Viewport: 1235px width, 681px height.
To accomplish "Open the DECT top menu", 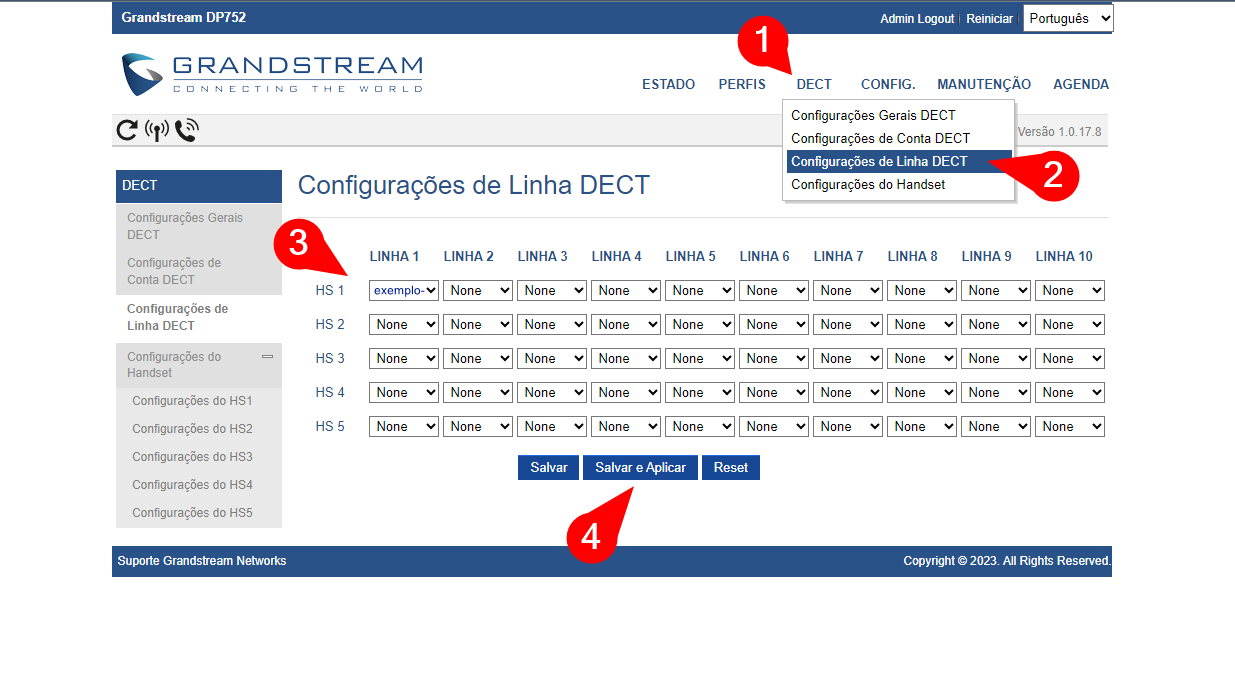I will tap(814, 85).
